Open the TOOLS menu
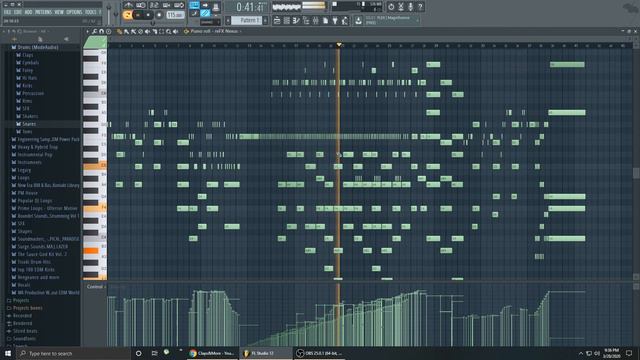 click(91, 12)
